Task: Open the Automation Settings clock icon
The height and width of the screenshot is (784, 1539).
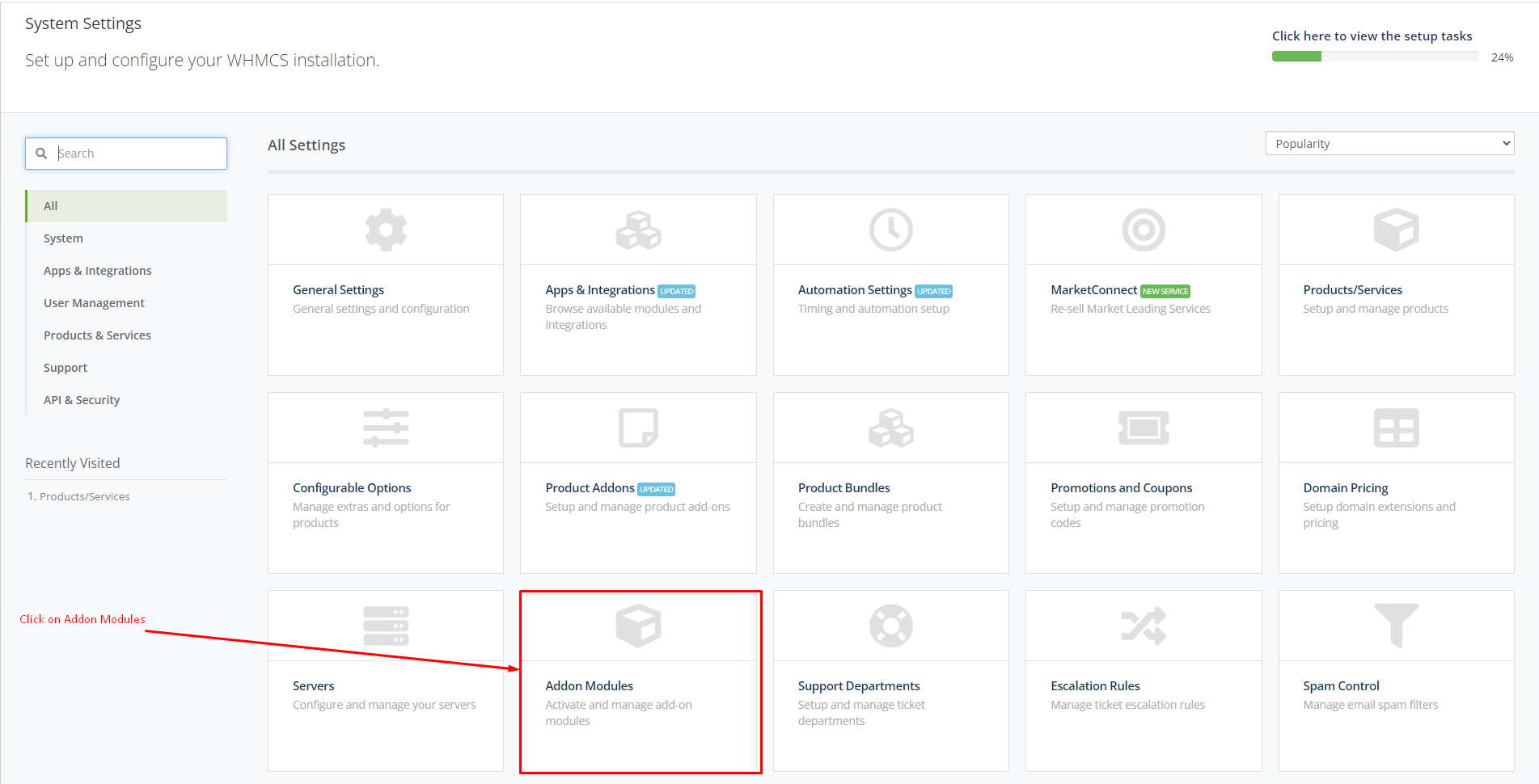Action: pyautogui.click(x=890, y=230)
